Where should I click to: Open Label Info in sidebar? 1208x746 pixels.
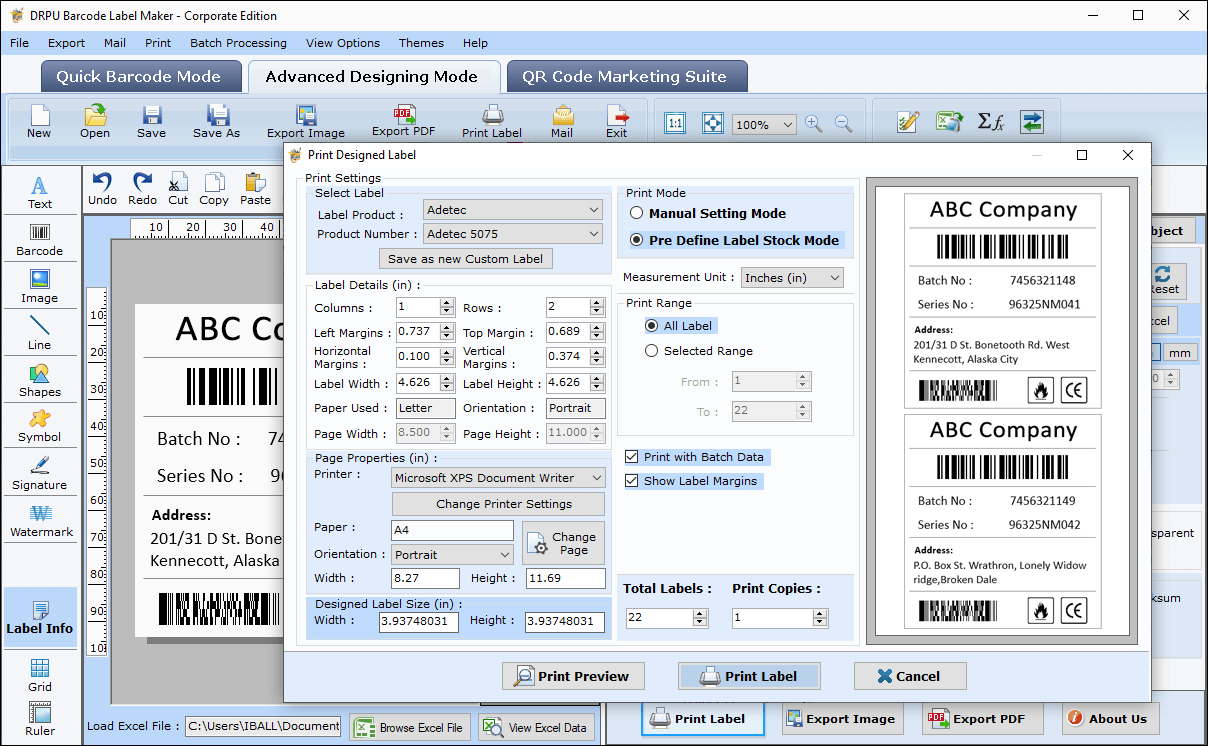tap(40, 617)
